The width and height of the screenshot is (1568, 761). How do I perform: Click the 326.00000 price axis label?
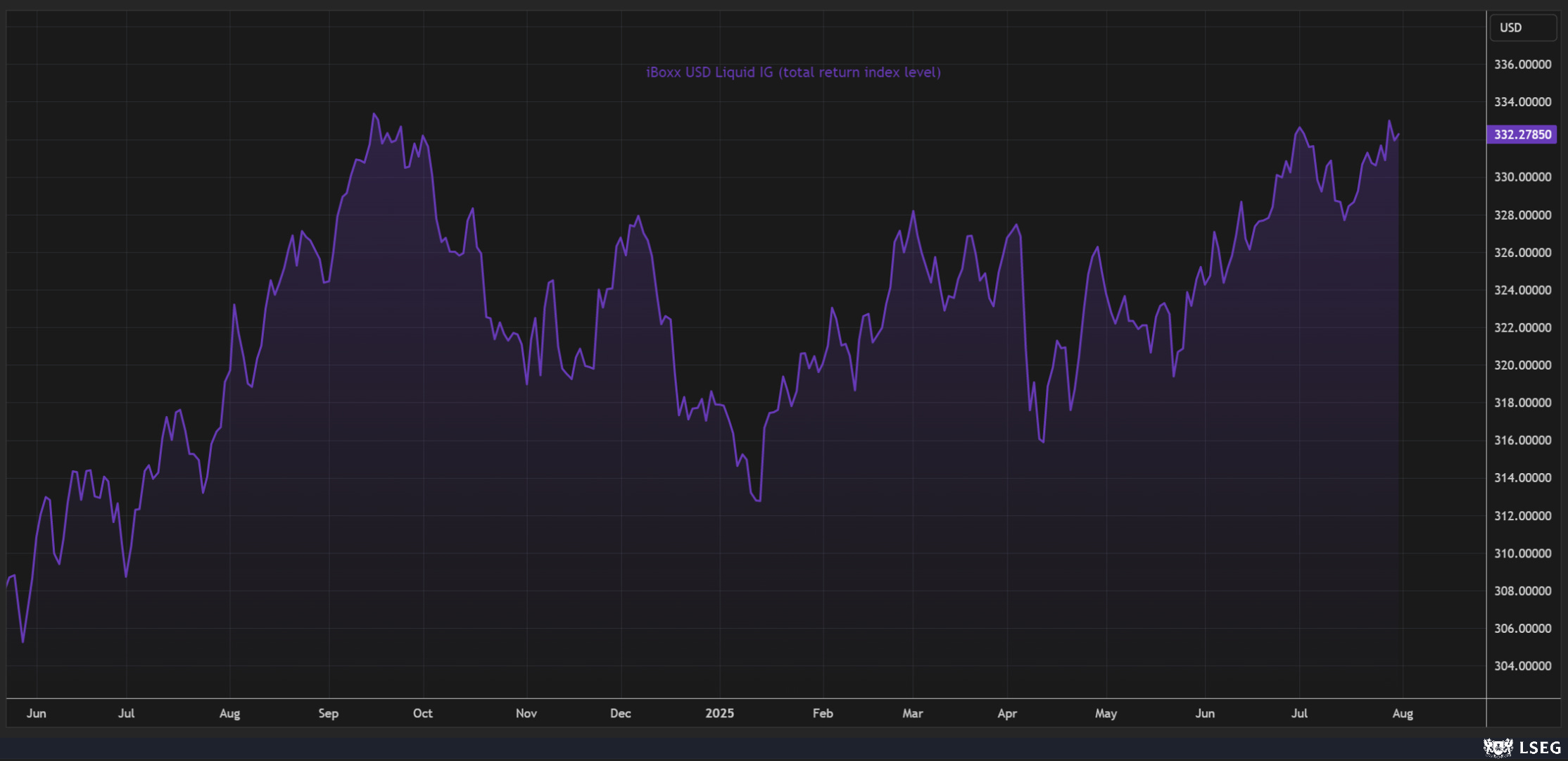coord(1522,252)
